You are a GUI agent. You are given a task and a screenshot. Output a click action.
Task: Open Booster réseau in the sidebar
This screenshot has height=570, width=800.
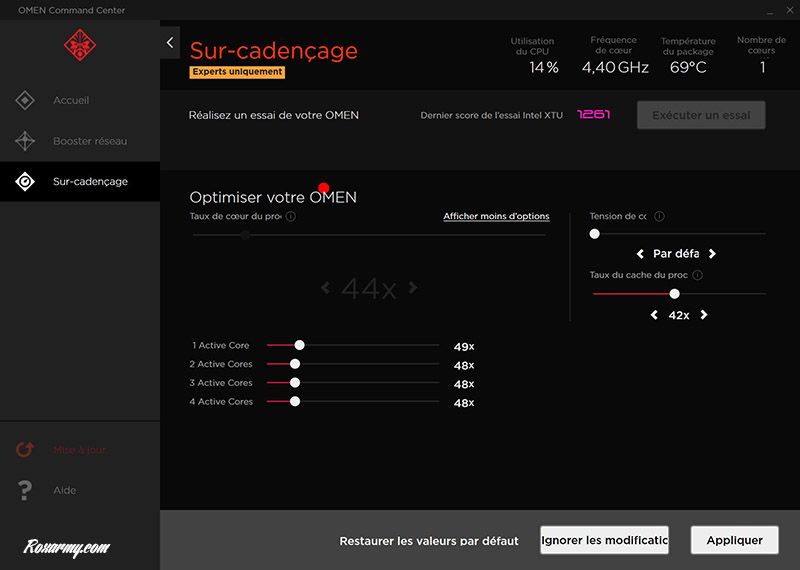[x=90, y=141]
